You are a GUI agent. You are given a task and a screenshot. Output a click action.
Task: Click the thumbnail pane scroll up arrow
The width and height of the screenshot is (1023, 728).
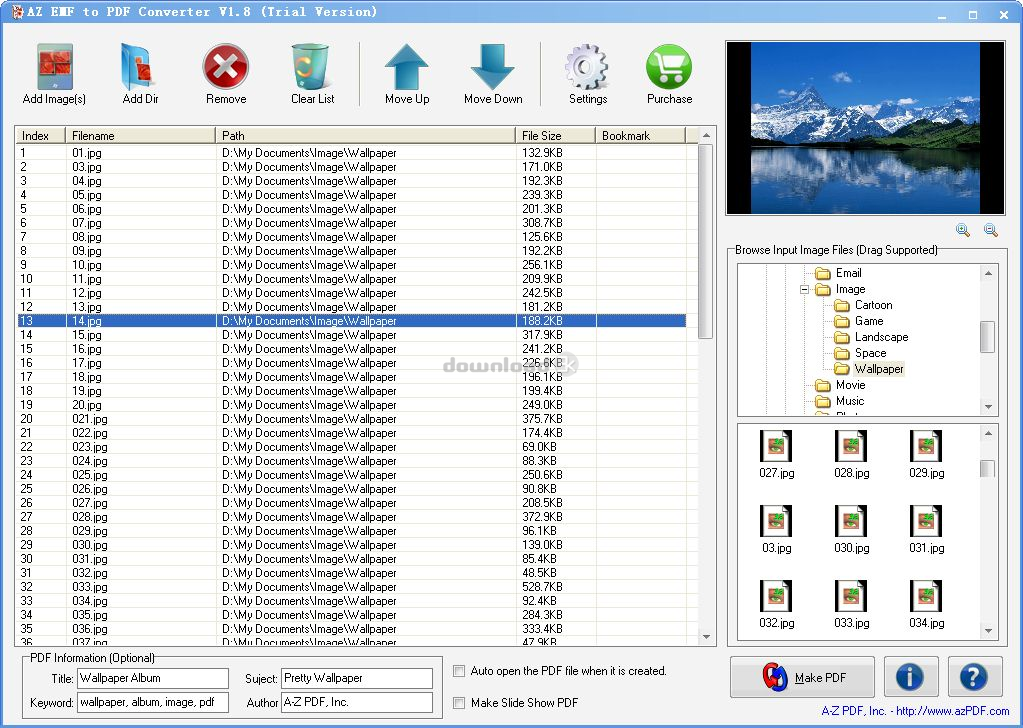[x=988, y=433]
